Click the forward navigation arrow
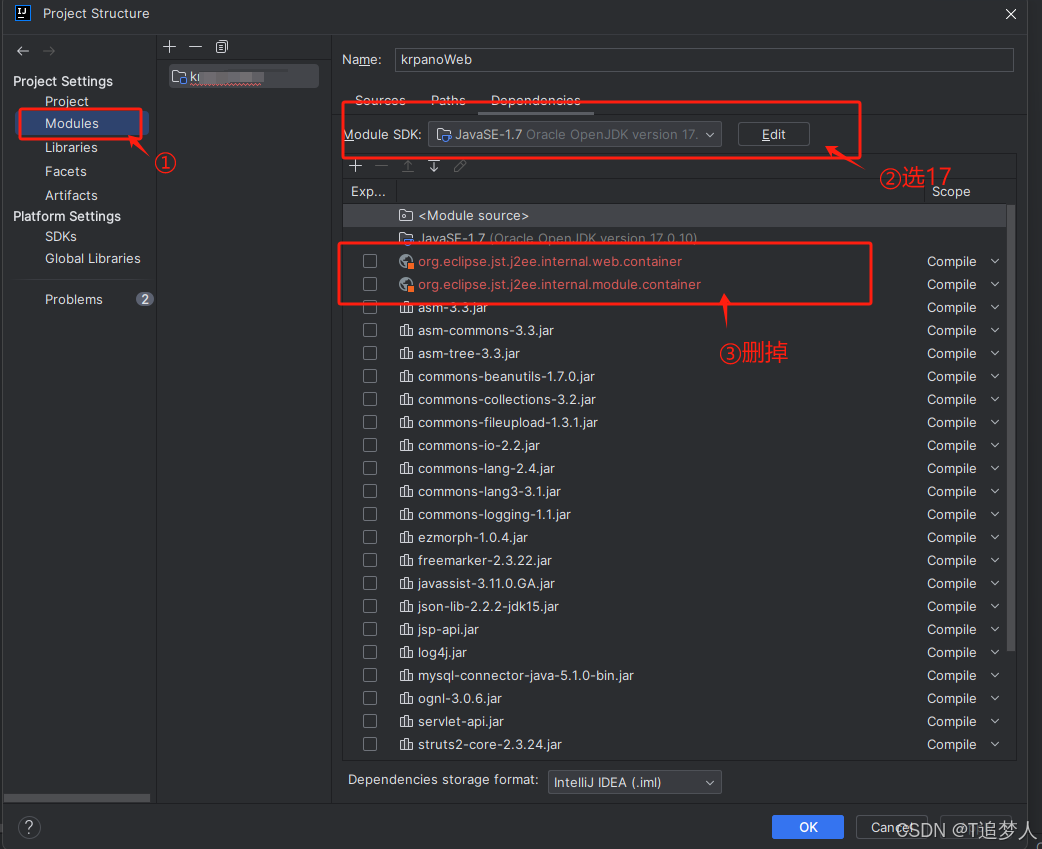The height and width of the screenshot is (849, 1042). (49, 51)
